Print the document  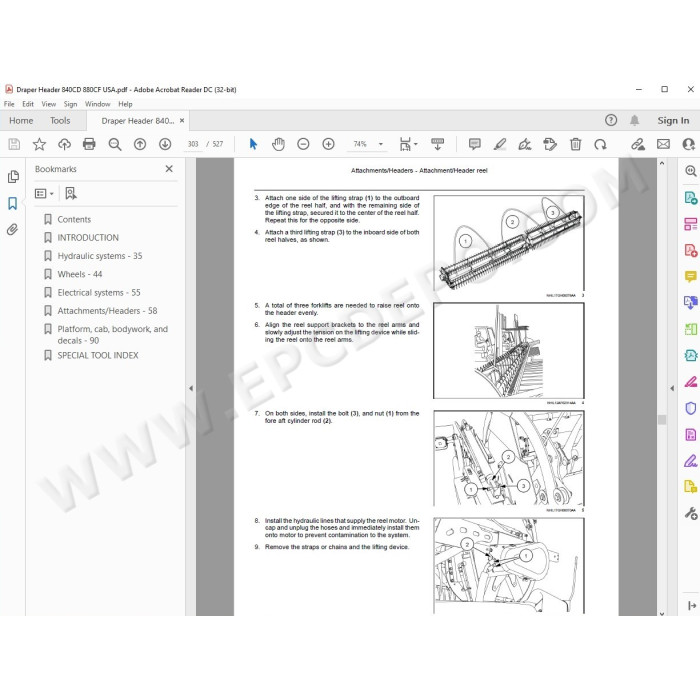coord(89,144)
